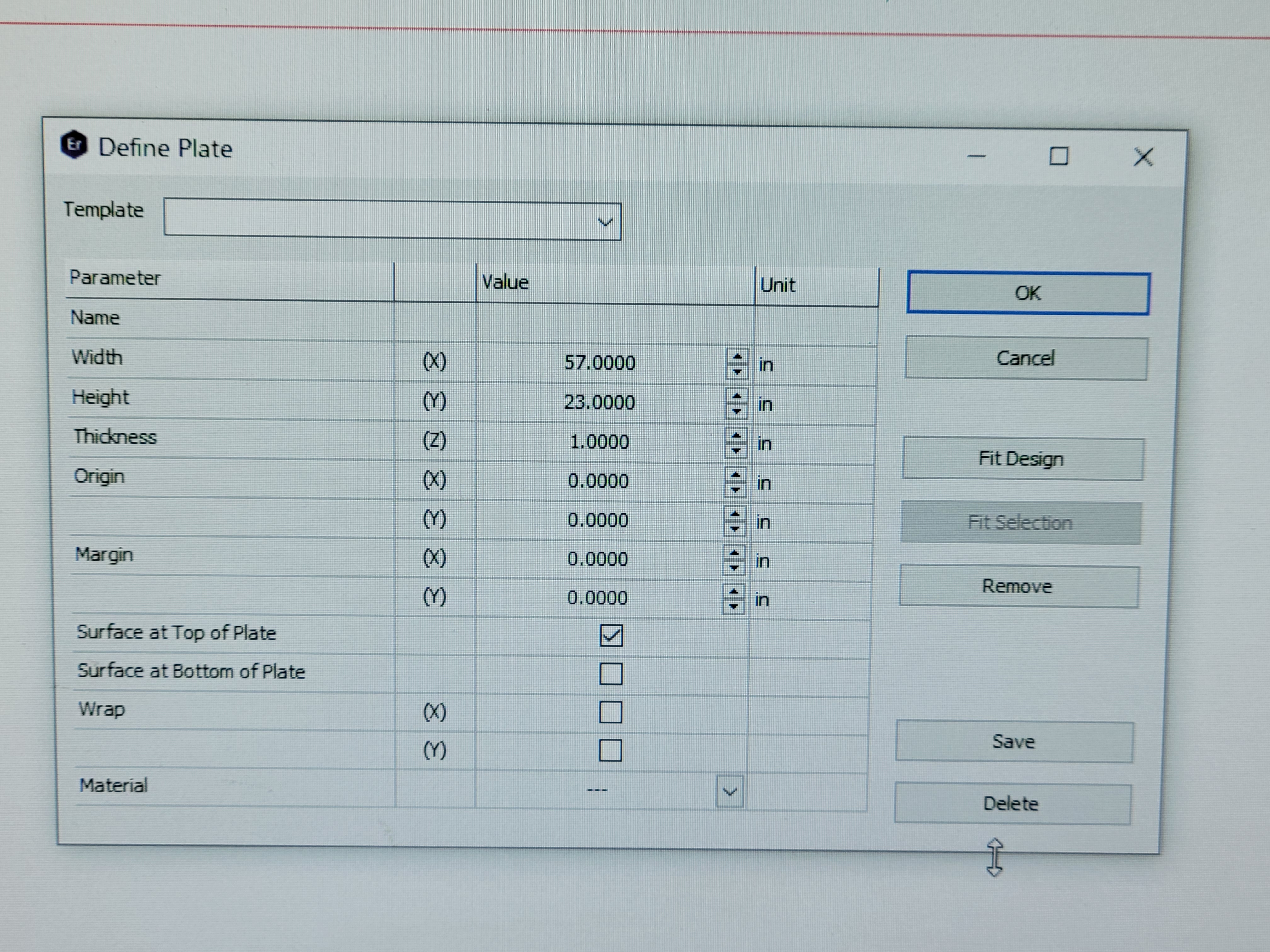Click the Fit Selection button
Viewport: 1270px width, 952px height.
[x=1021, y=523]
